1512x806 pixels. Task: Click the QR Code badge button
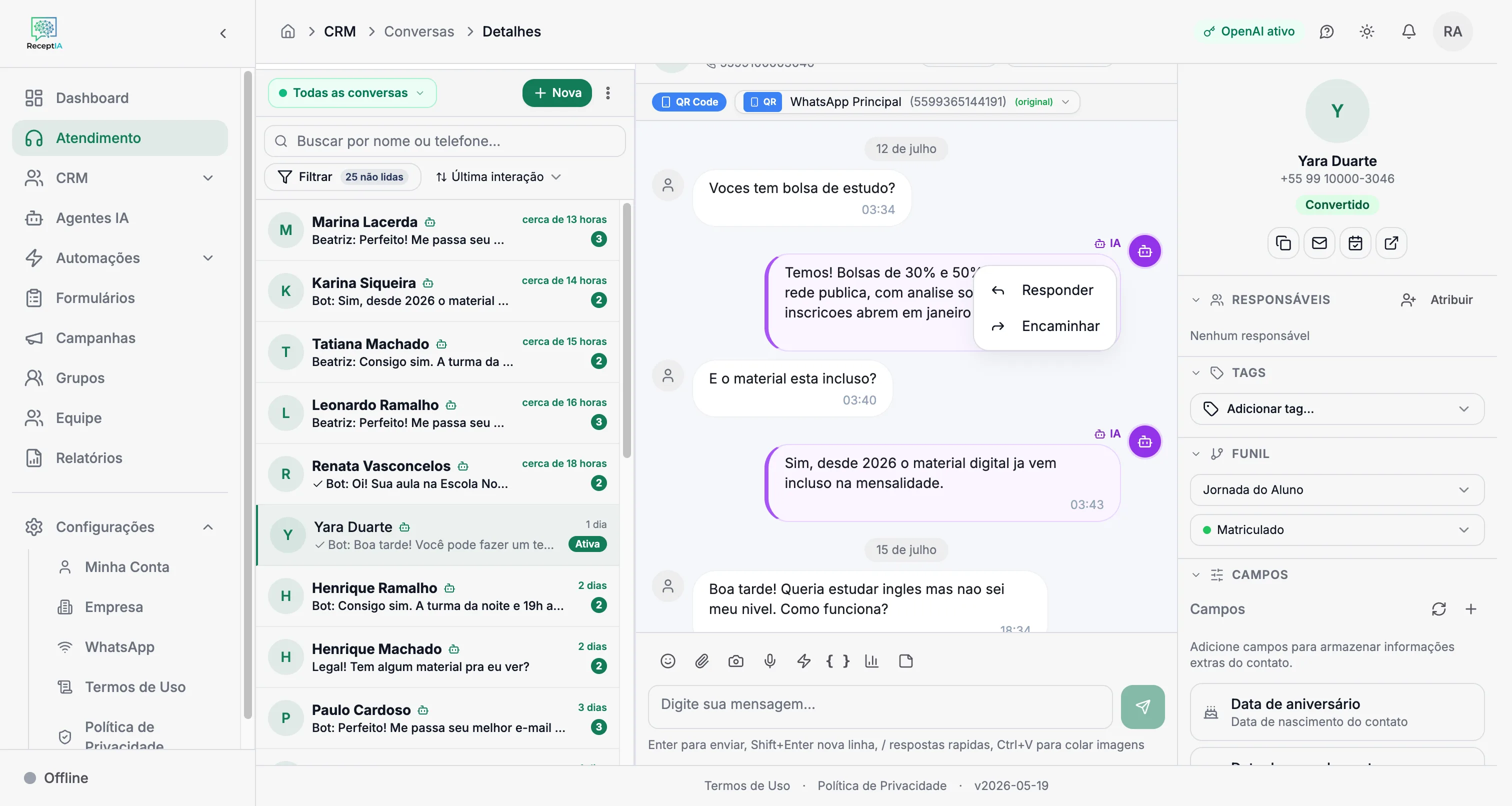click(689, 101)
